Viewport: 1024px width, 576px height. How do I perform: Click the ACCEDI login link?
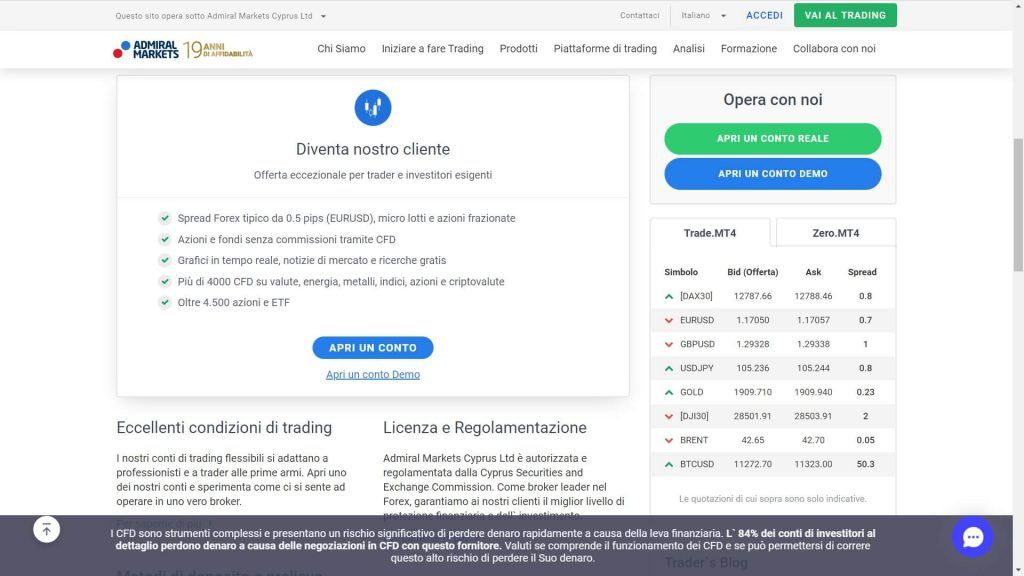pyautogui.click(x=764, y=16)
